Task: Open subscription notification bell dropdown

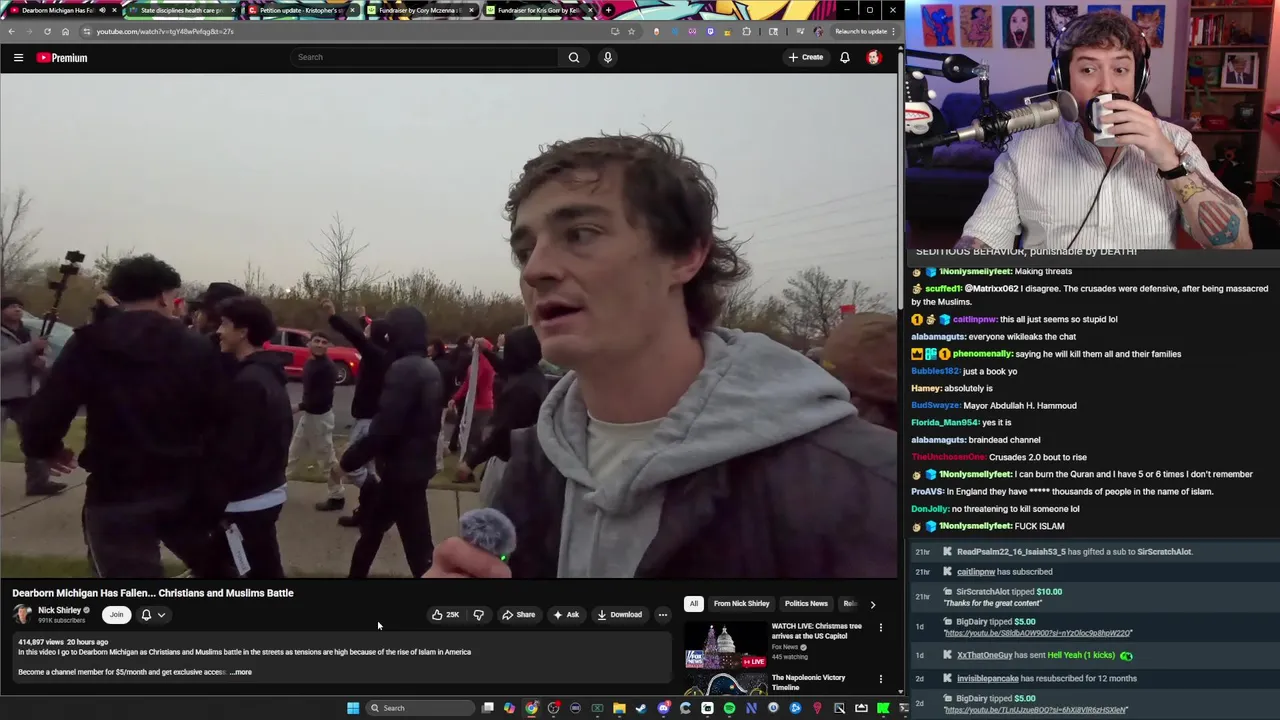Action: pyautogui.click(x=153, y=615)
